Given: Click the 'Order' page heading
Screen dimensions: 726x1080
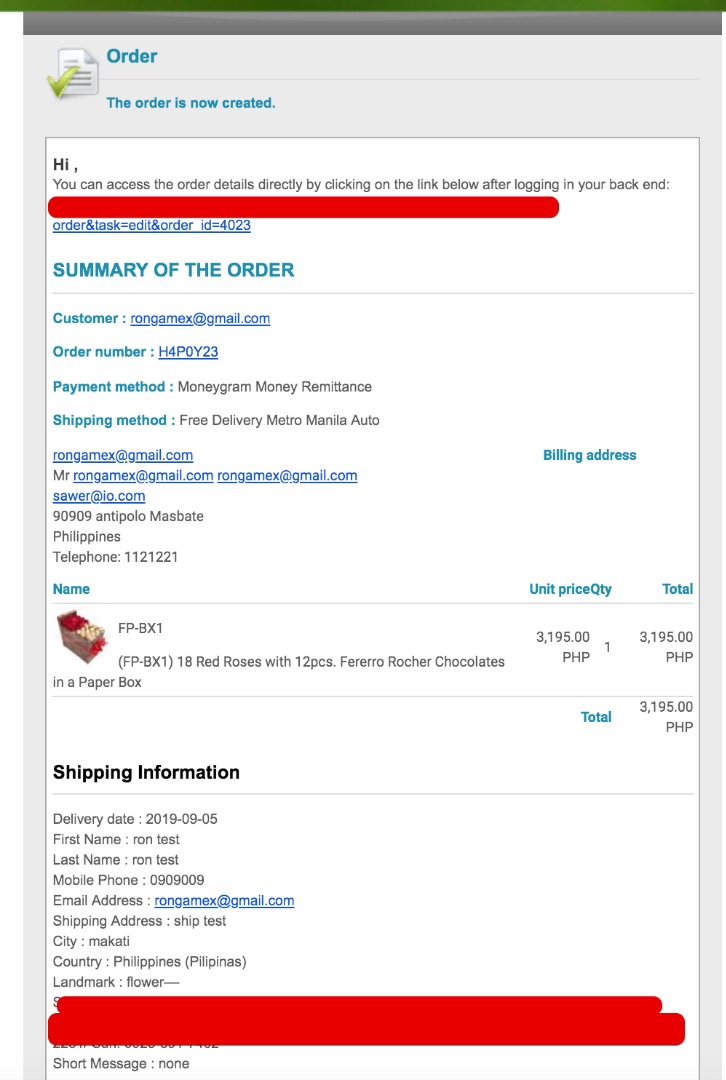Looking at the screenshot, I should click(x=132, y=57).
